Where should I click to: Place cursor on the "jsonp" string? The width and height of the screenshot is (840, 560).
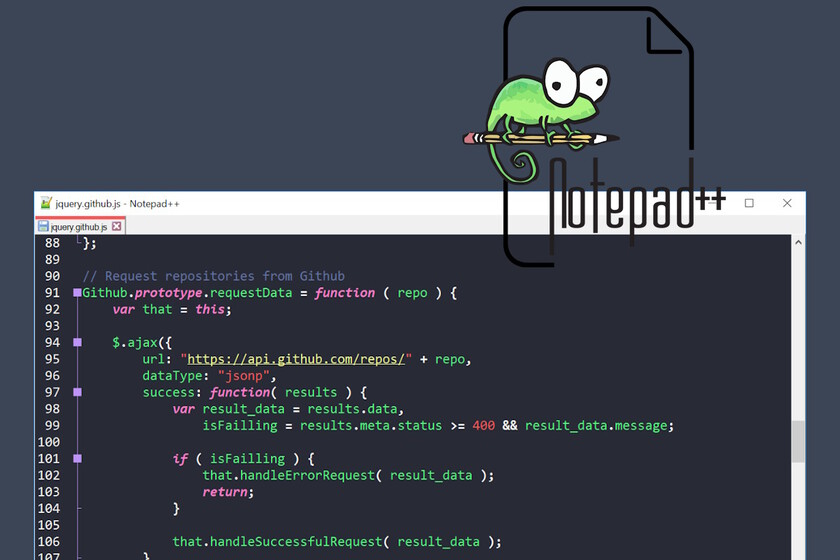246,376
